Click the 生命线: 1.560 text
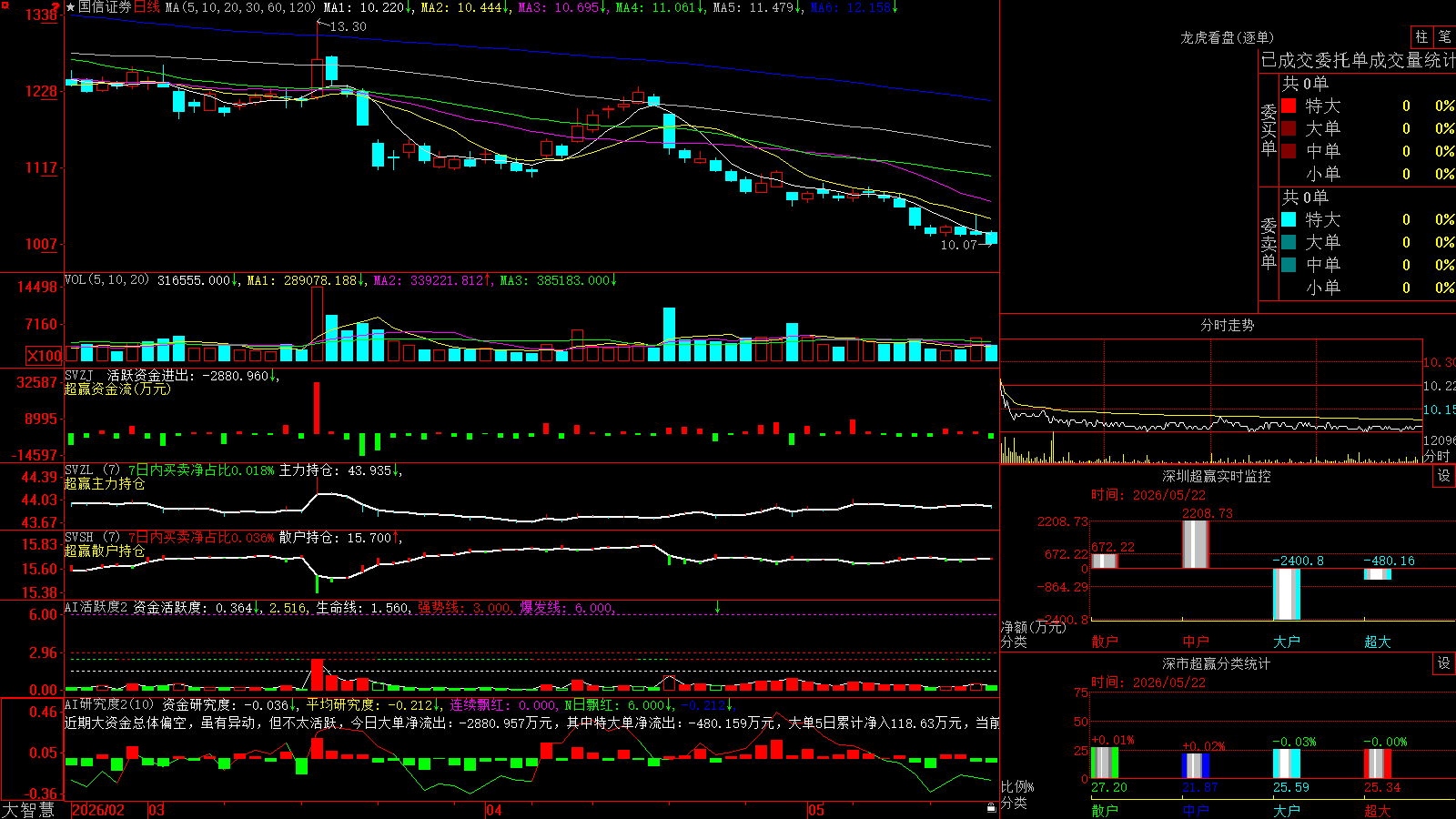Image resolution: width=1456 pixels, height=819 pixels. coord(362,607)
